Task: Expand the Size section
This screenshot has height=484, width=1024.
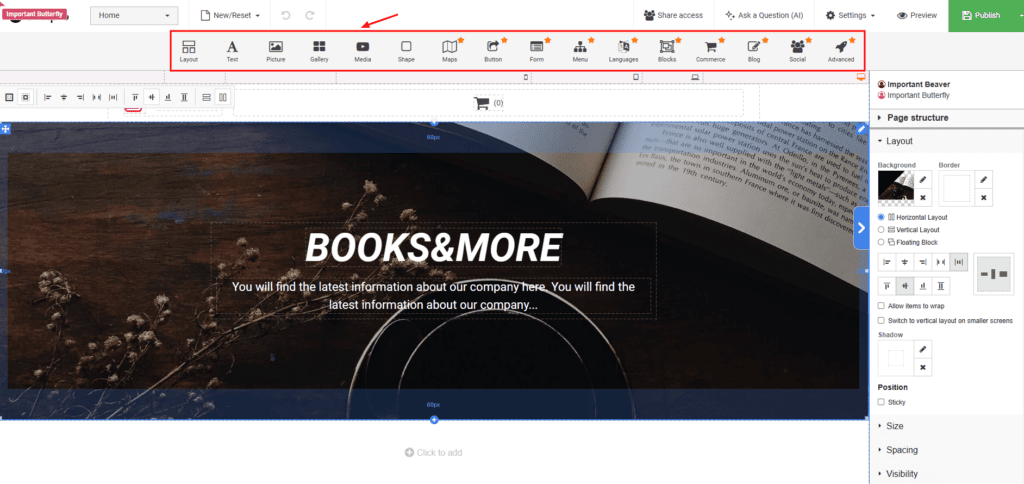Action: tap(946, 426)
